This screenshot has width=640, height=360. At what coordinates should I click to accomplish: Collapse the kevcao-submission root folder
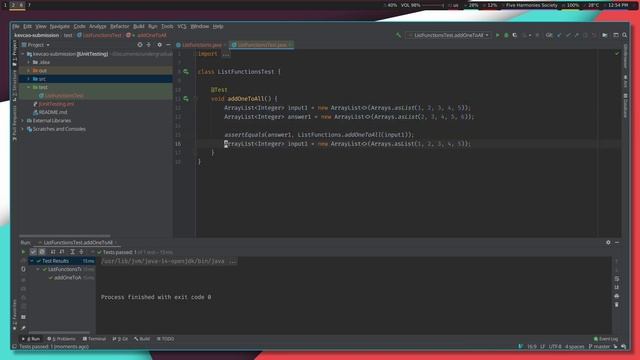tap(23, 54)
